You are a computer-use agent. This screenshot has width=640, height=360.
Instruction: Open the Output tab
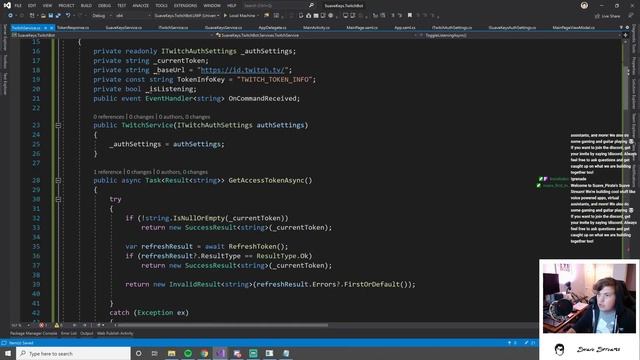coord(87,333)
